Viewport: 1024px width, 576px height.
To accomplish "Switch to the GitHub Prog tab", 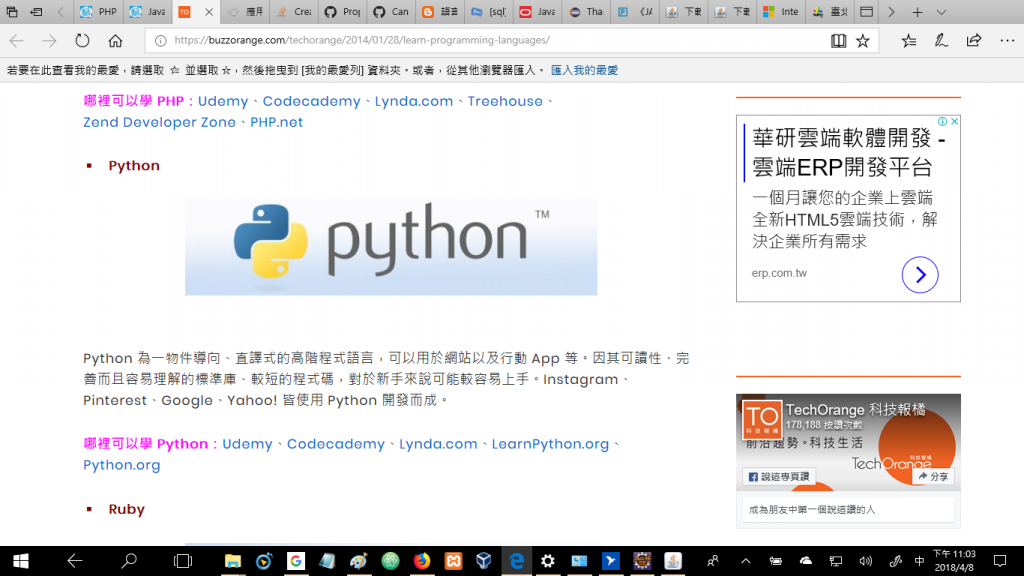I will point(343,12).
